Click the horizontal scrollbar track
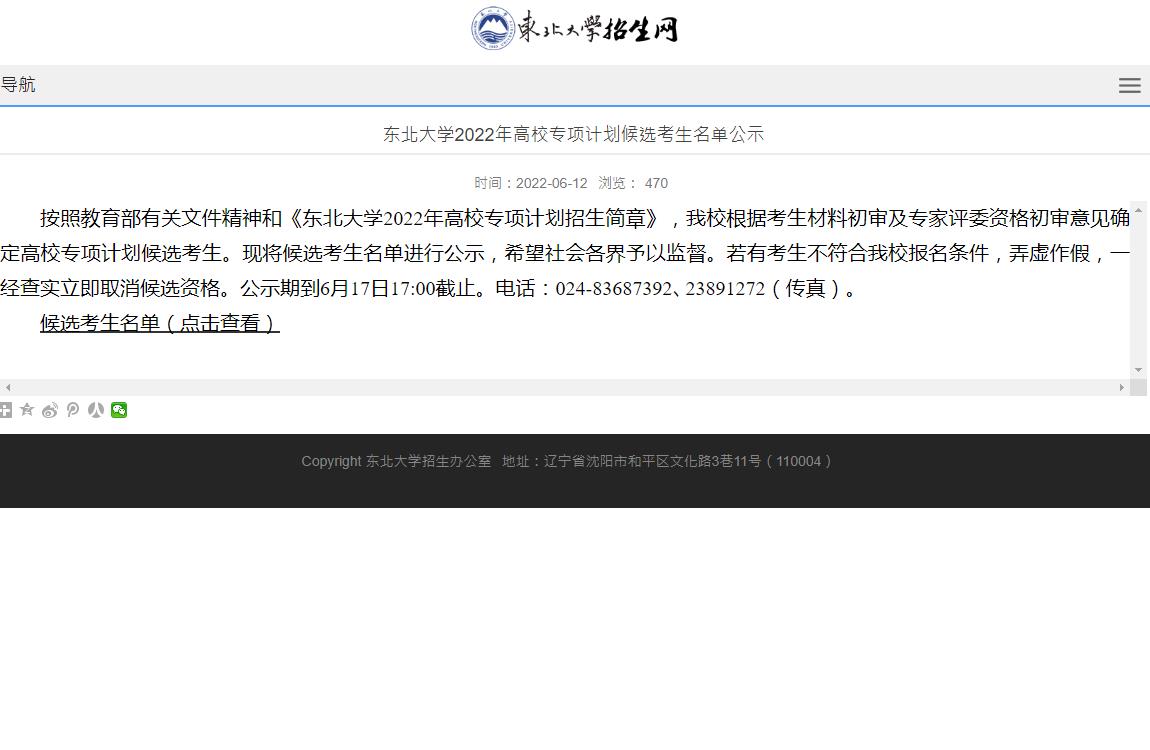The height and width of the screenshot is (750, 1150). [565, 387]
